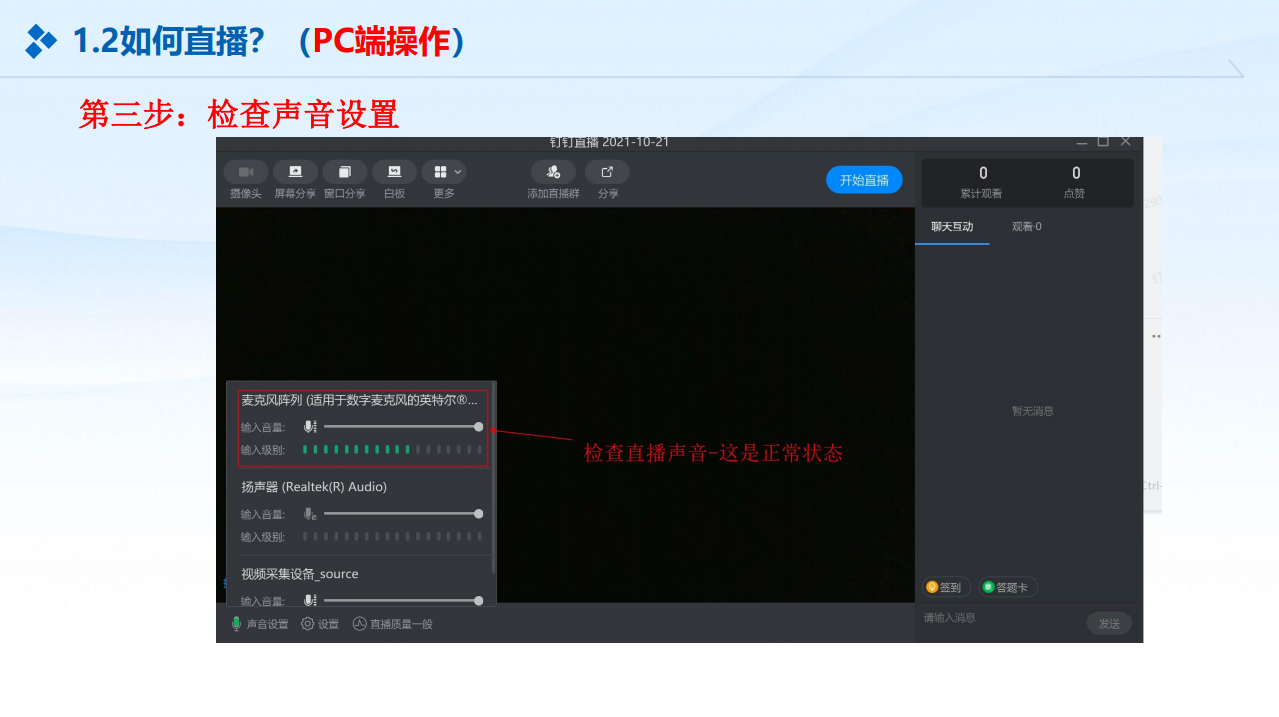
Task: Click the 签到 check-in button
Action: (x=945, y=587)
